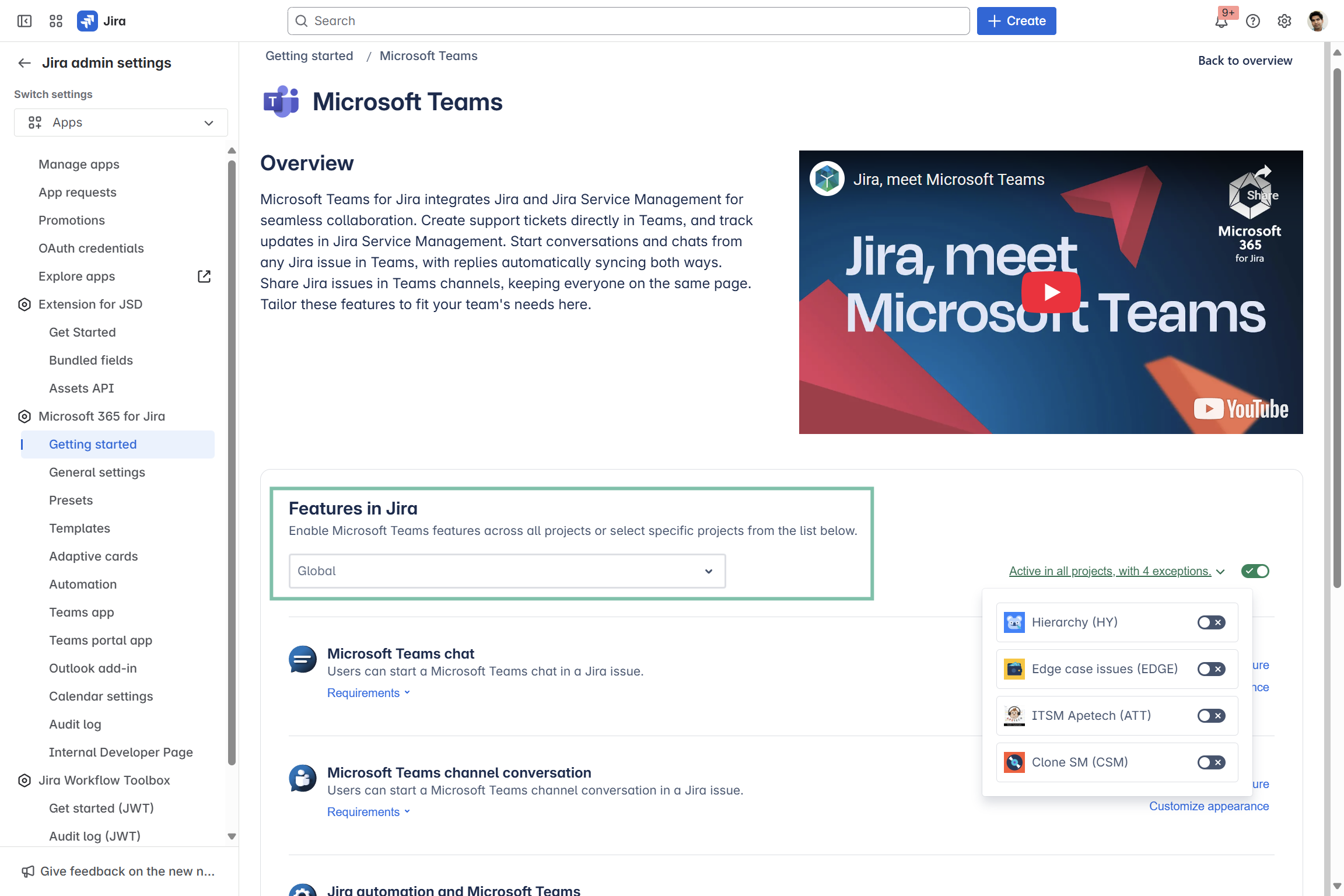Click into the Search field

[x=628, y=21]
